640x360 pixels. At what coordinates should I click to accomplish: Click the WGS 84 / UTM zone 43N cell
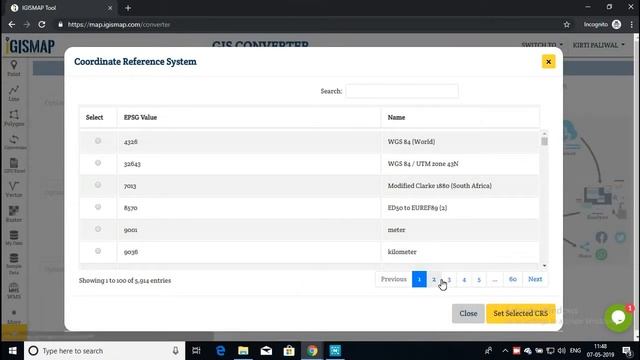(x=460, y=164)
